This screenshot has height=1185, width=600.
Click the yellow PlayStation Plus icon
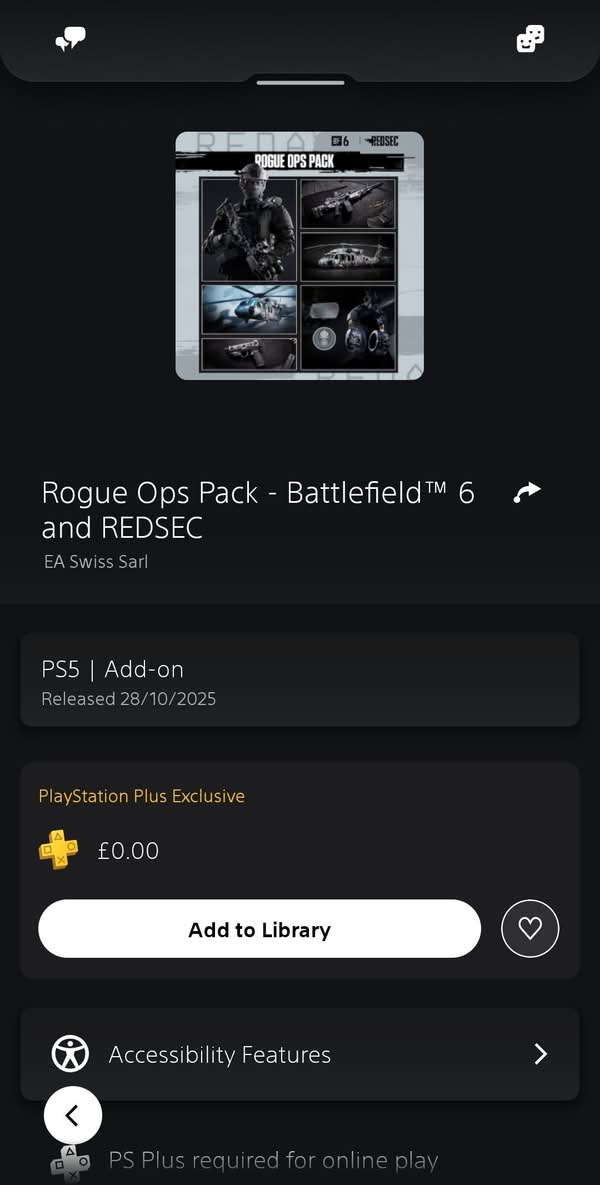click(59, 850)
